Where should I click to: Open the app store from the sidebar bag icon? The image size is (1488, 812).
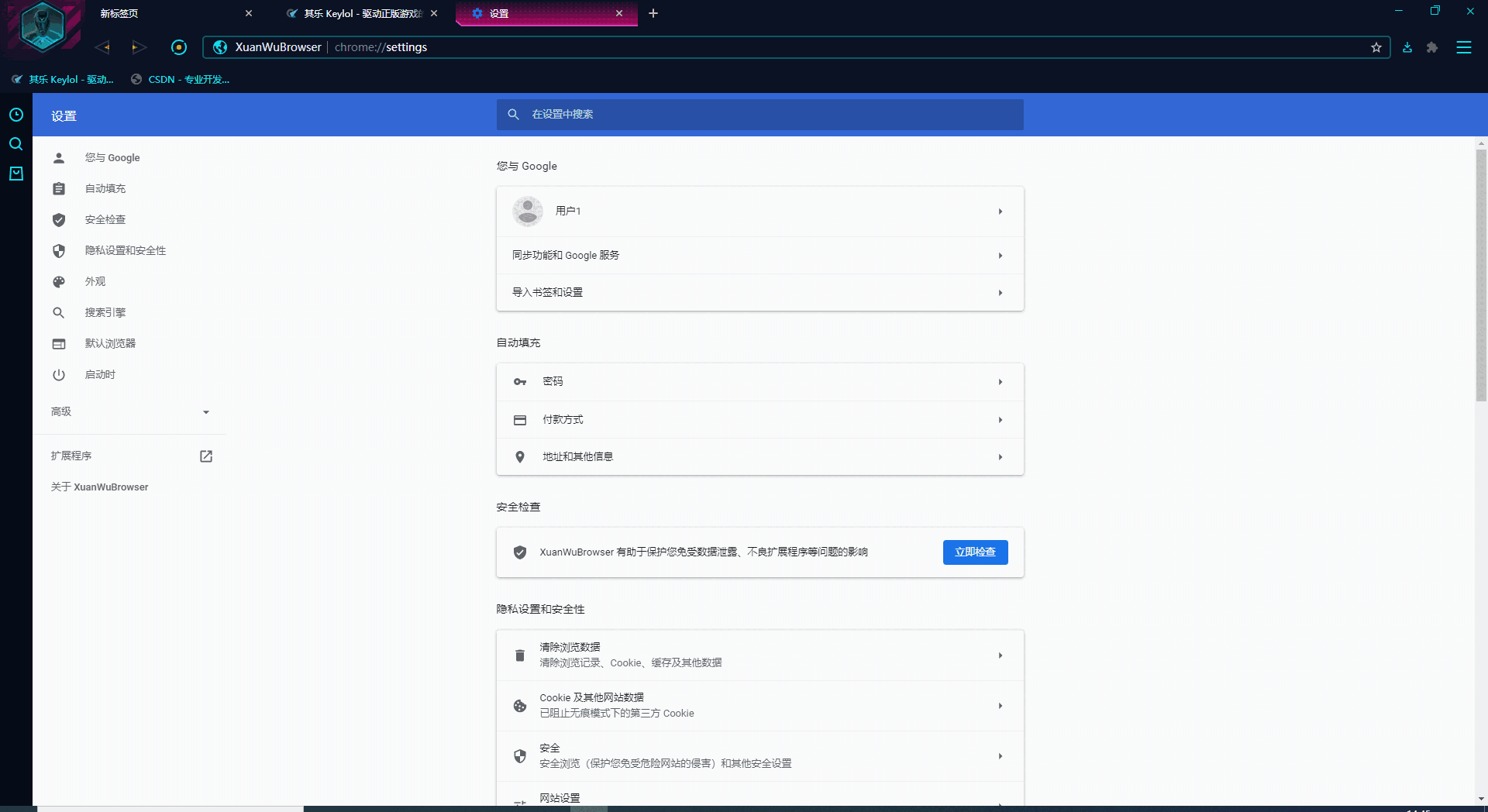point(16,174)
